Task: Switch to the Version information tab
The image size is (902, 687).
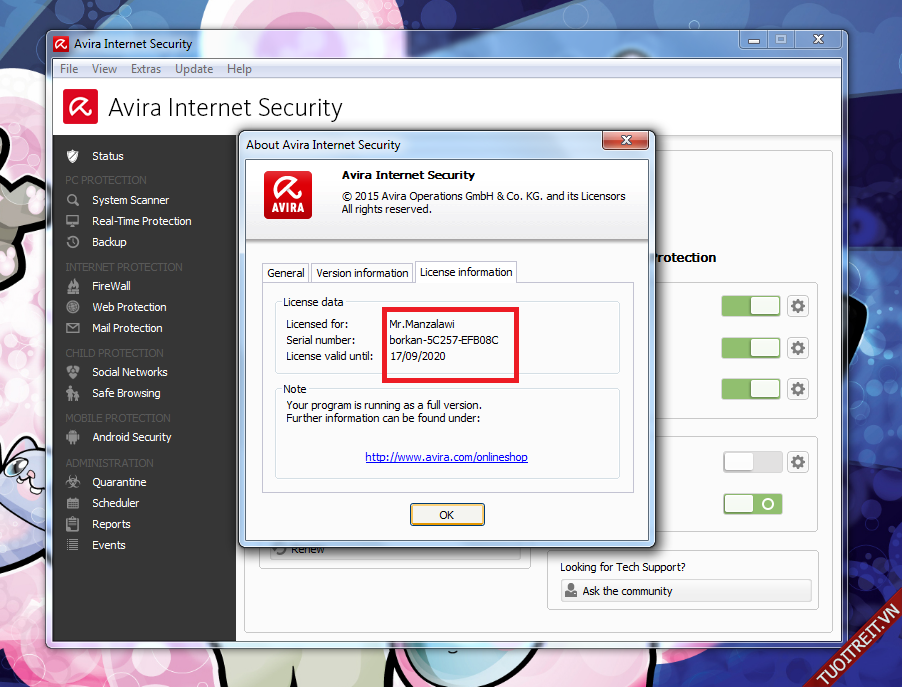Action: (x=362, y=273)
